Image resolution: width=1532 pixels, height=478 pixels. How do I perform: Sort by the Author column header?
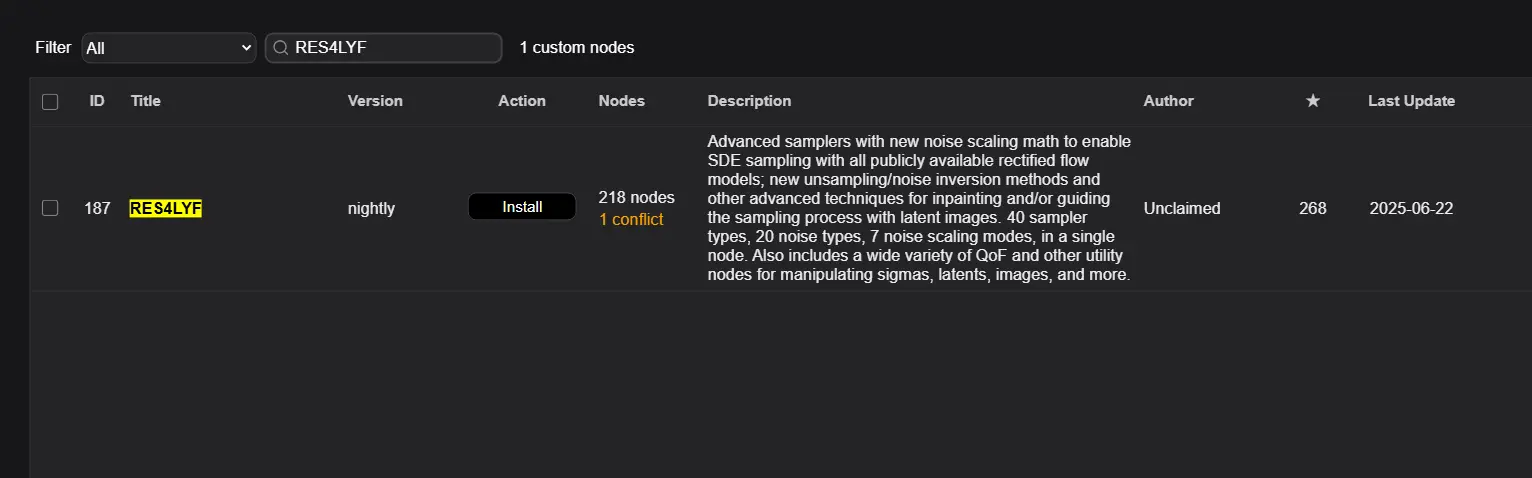[x=1168, y=101]
